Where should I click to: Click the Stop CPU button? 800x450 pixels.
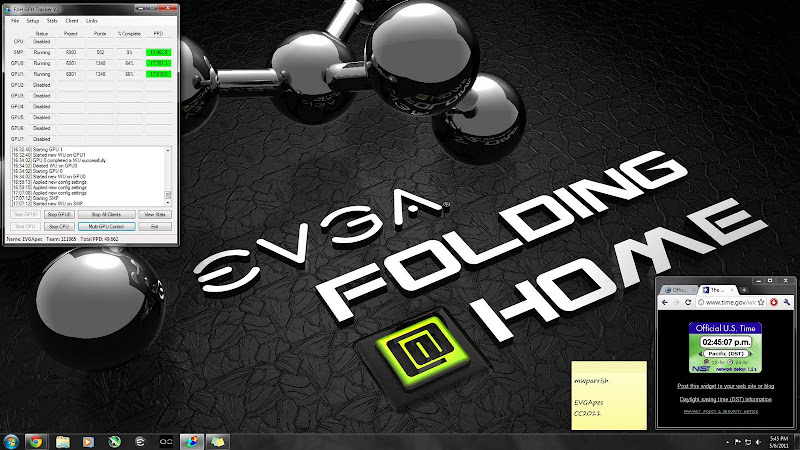pos(60,226)
